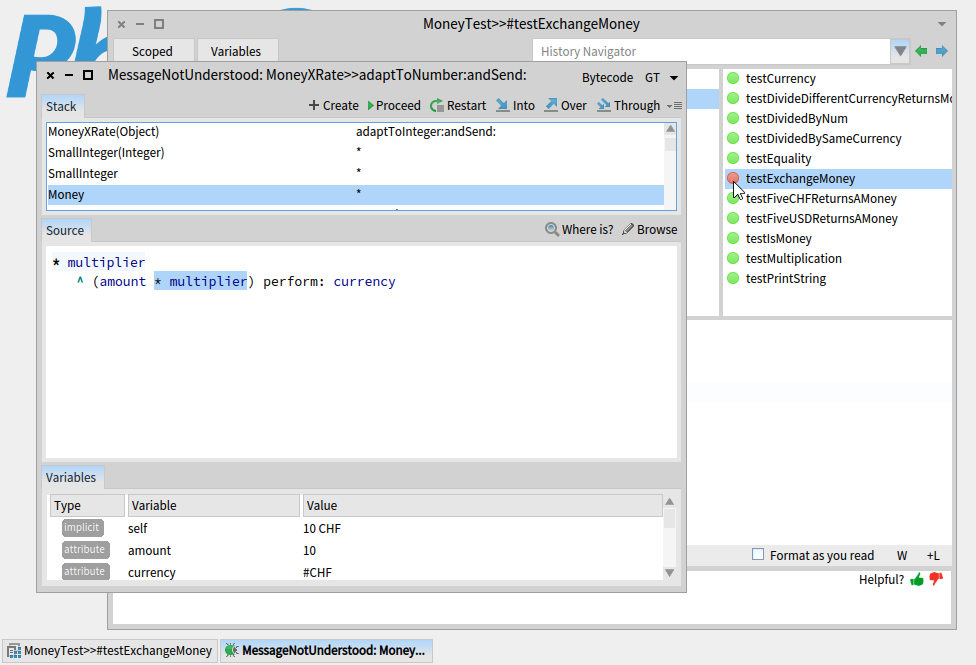Click the Through step icon
The width and height of the screenshot is (976, 665).
pyautogui.click(x=604, y=105)
